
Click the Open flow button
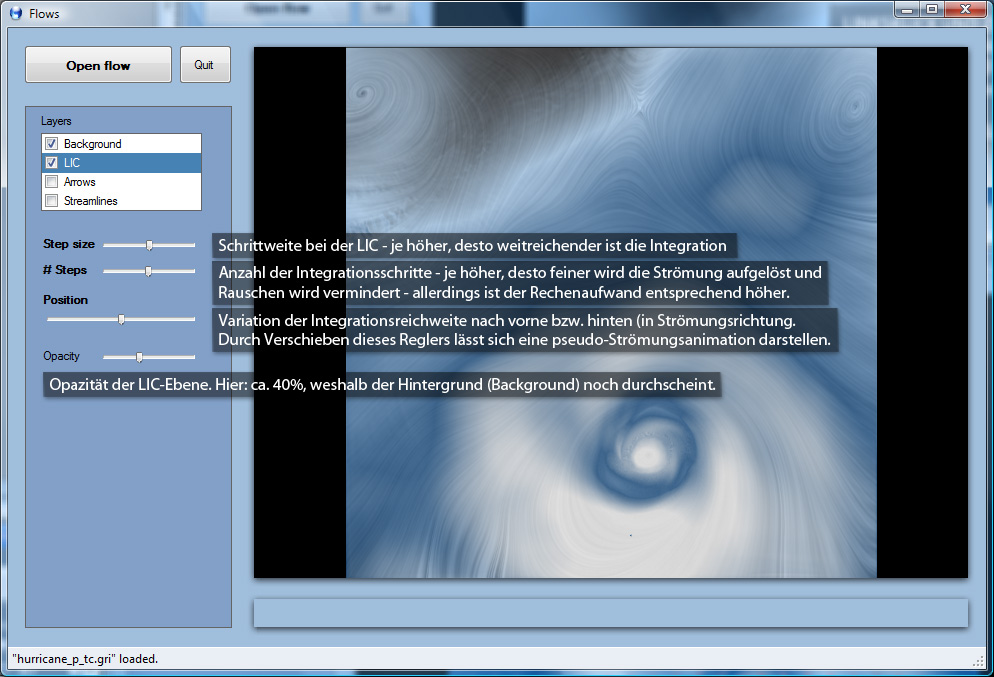click(98, 65)
